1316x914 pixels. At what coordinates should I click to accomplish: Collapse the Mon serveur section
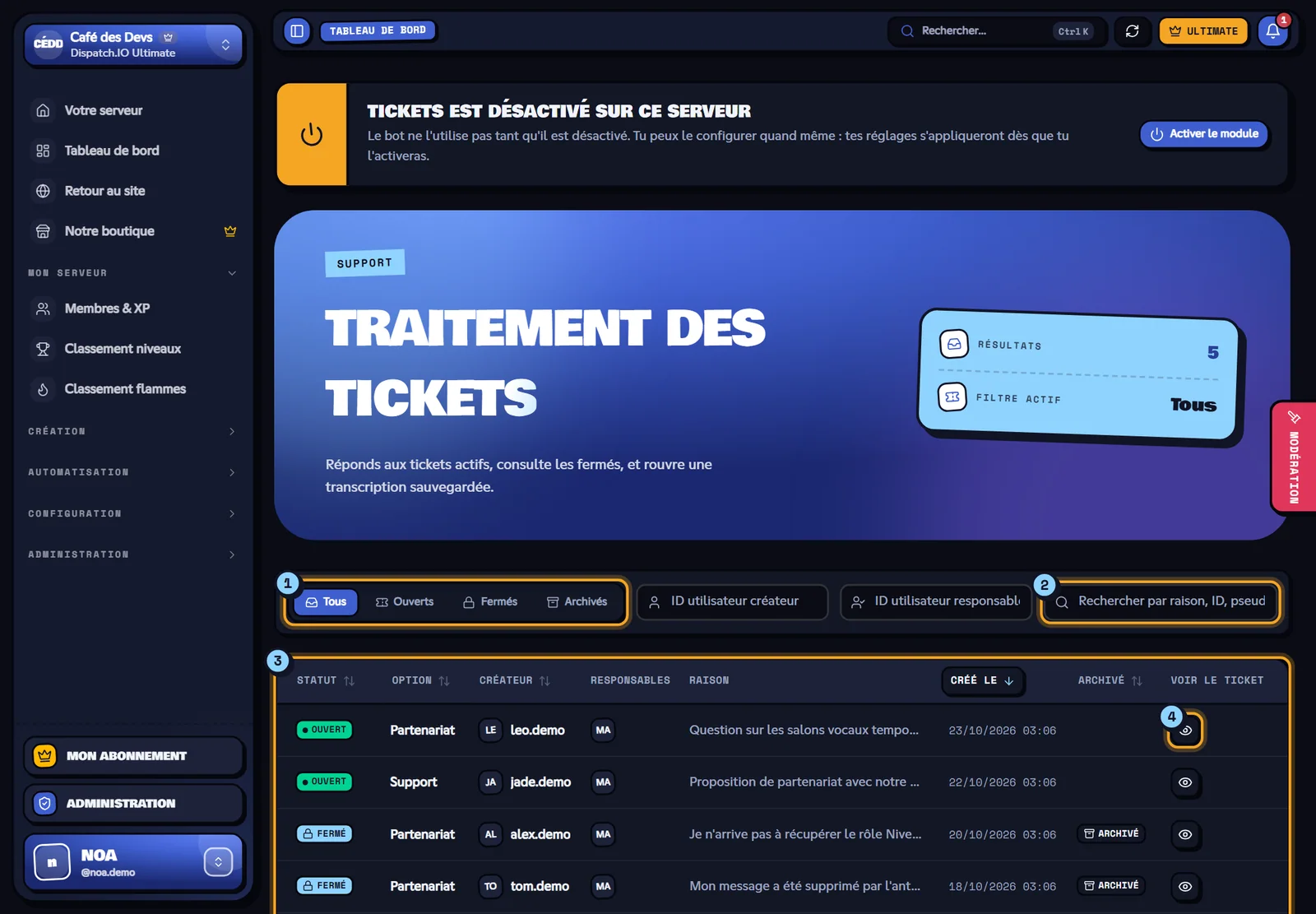(132, 273)
